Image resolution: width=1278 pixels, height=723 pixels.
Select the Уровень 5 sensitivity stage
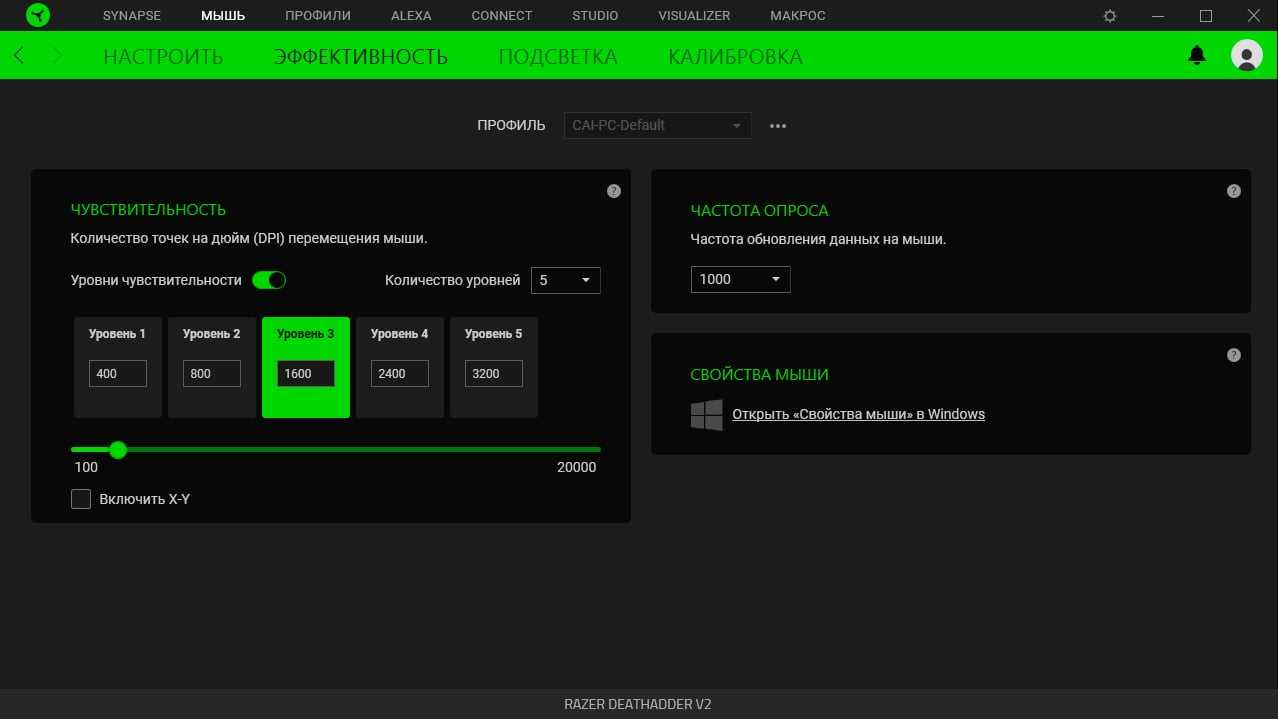click(493, 334)
